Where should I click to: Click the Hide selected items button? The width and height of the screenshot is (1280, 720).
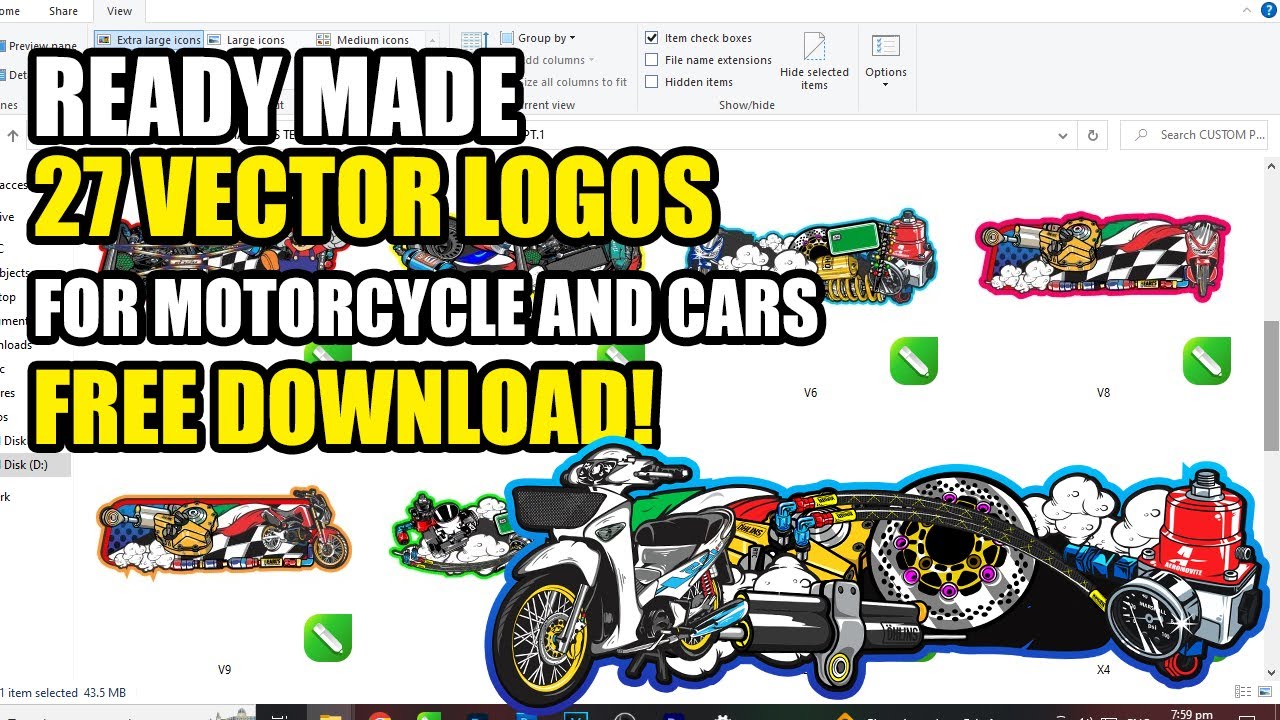click(814, 61)
